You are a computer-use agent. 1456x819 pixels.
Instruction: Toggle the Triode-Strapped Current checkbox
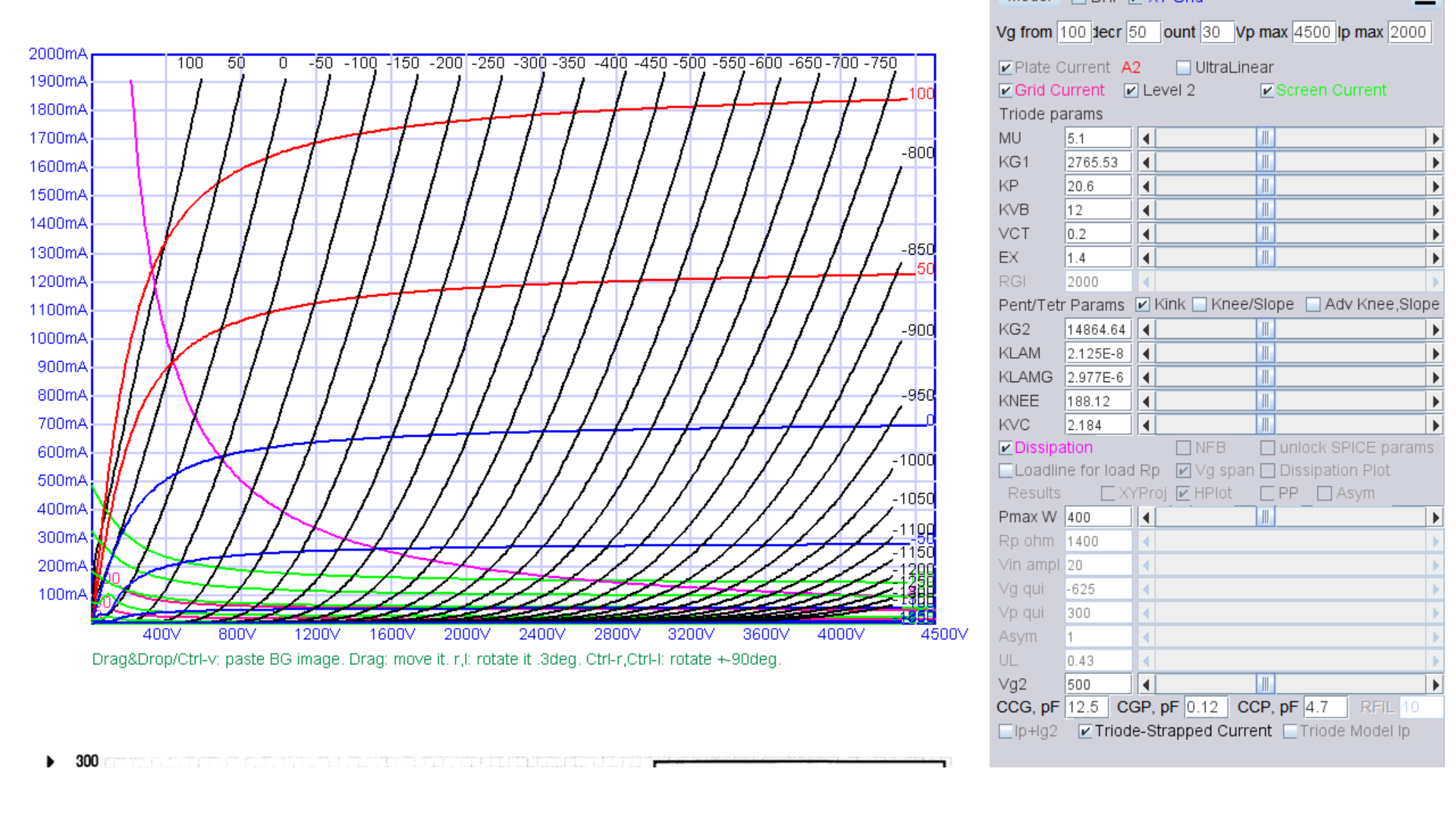[x=1085, y=731]
